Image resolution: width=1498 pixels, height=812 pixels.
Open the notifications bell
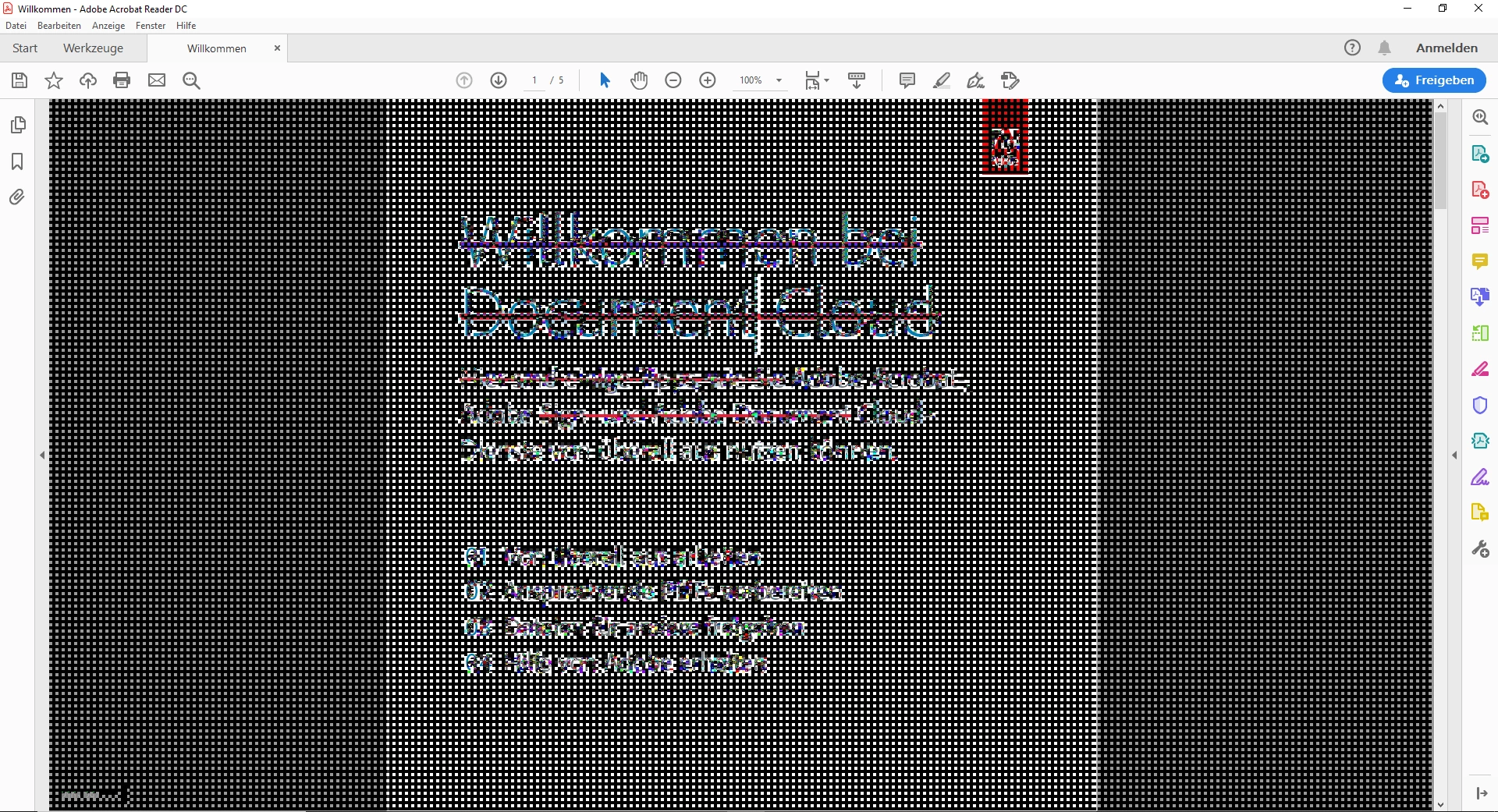tap(1385, 48)
